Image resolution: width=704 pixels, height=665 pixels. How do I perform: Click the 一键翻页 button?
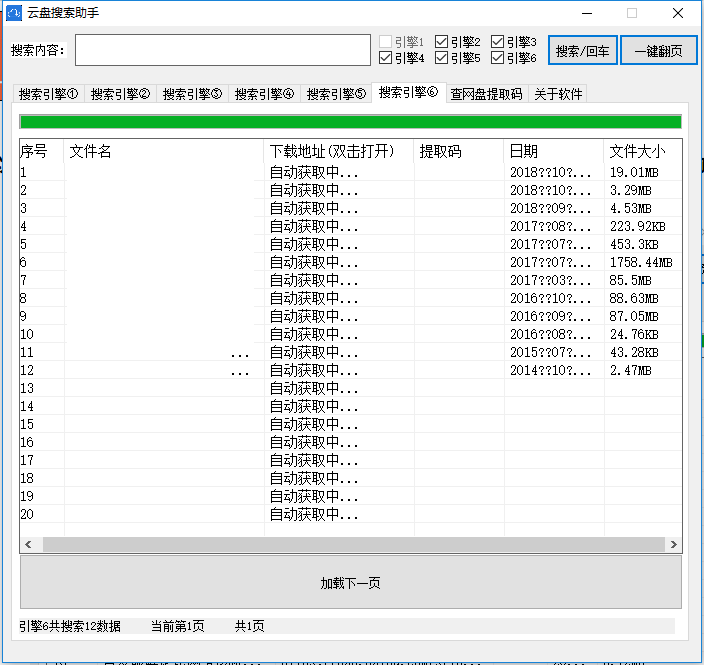(659, 50)
